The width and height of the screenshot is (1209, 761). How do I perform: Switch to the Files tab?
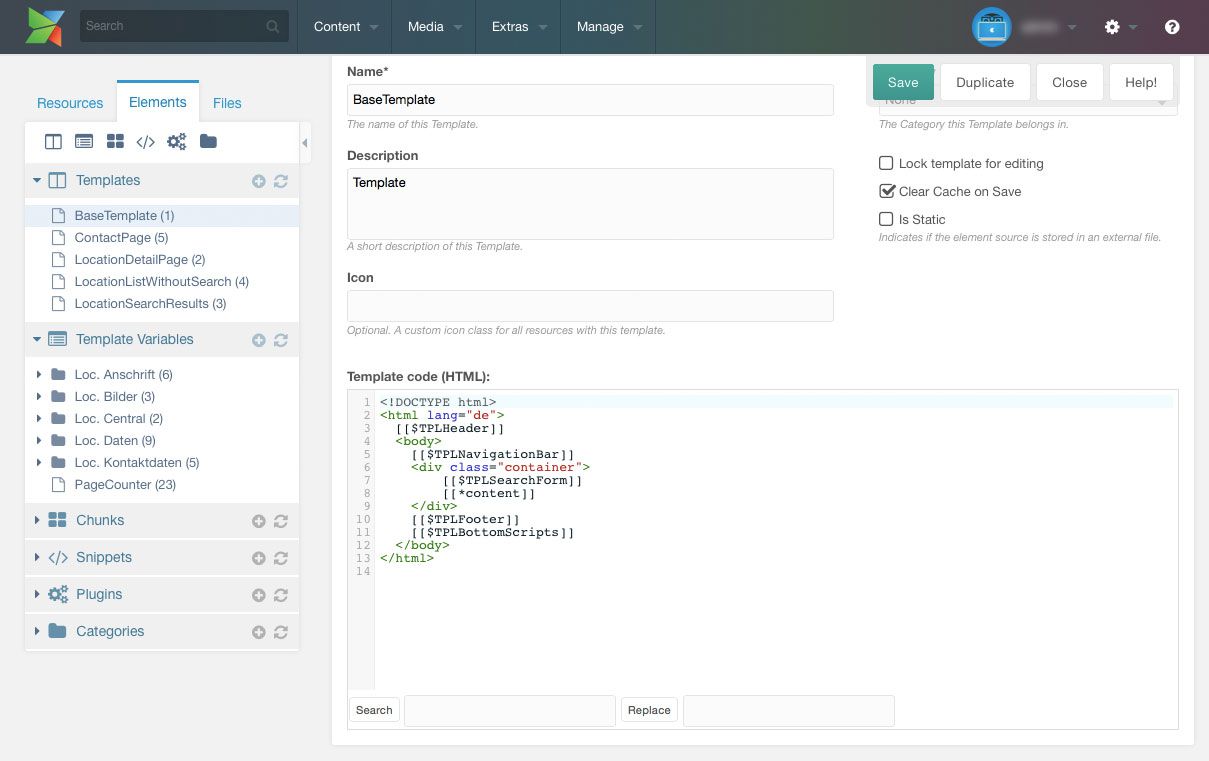[x=227, y=103]
